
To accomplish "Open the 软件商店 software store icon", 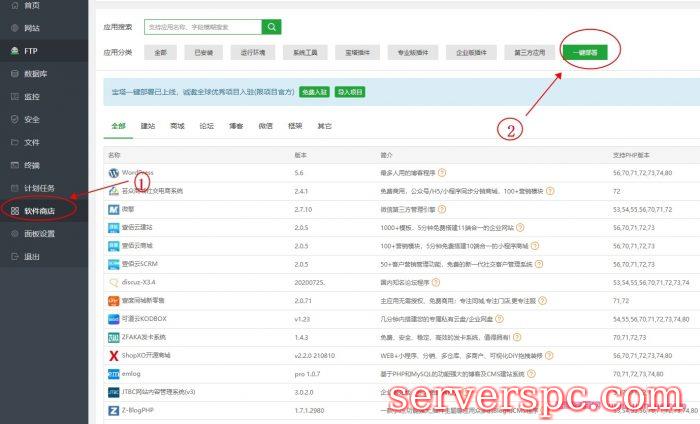I will click(x=13, y=211).
